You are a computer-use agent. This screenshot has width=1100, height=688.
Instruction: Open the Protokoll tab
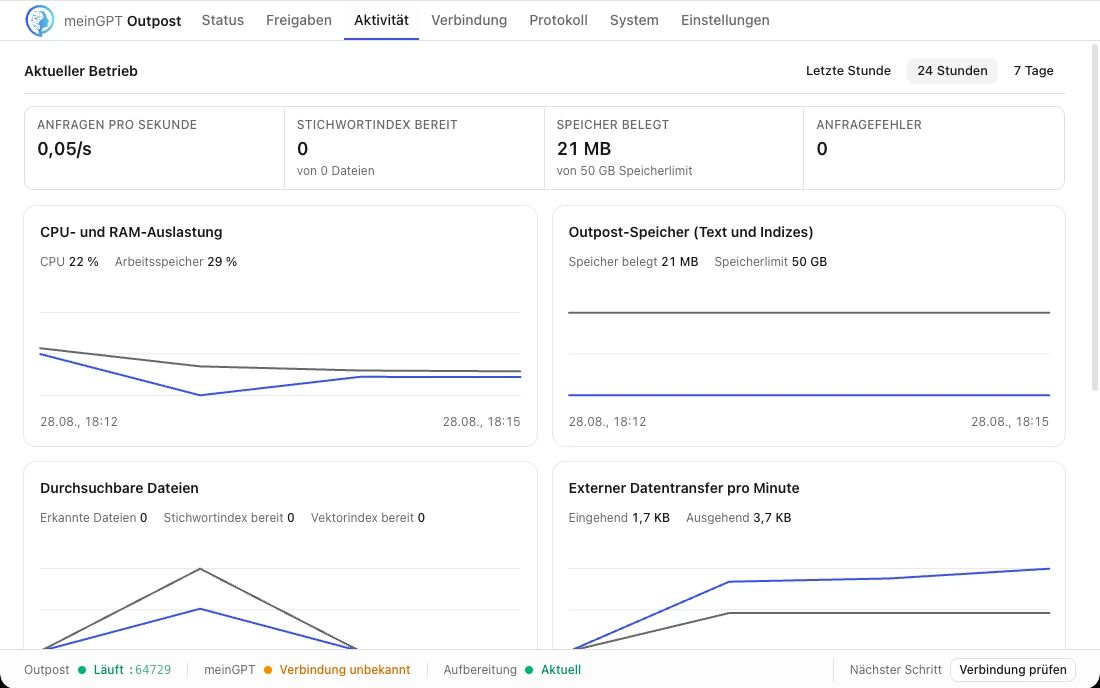[x=558, y=20]
